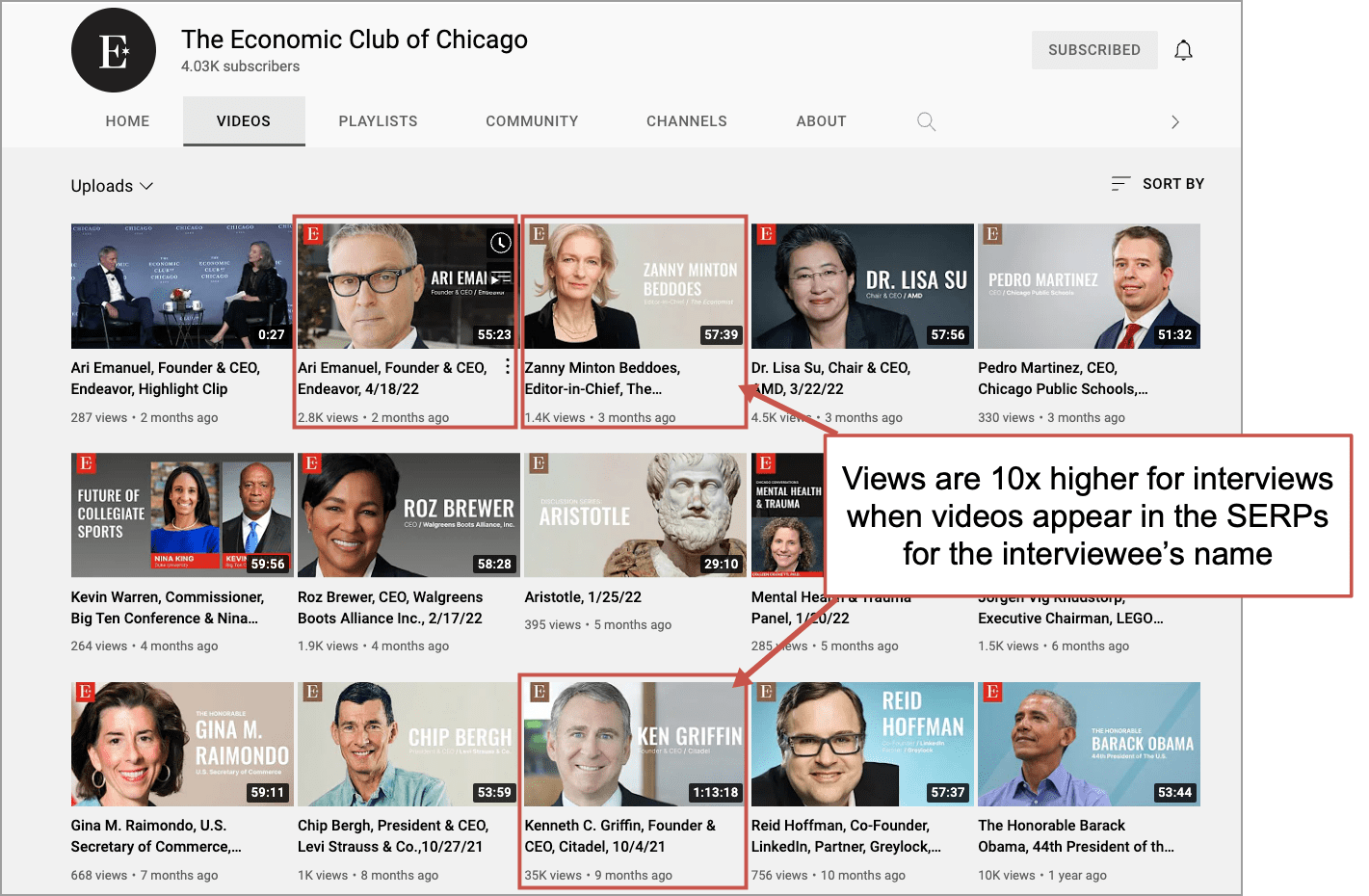
Task: Click title 'The Honorable Barack Obama, 44th President'
Action: [1076, 836]
